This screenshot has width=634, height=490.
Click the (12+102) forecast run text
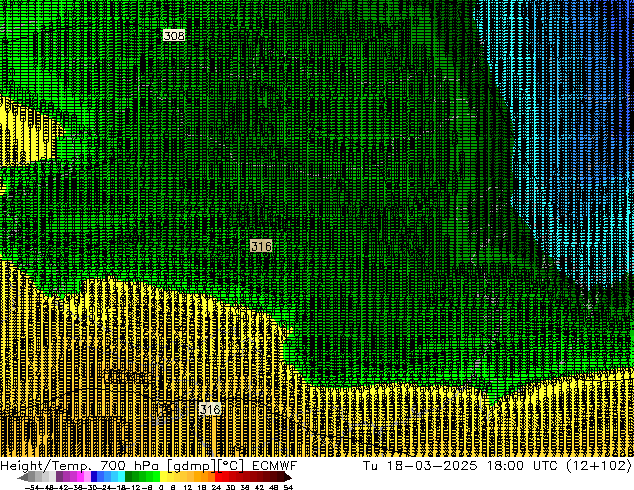[x=600, y=466]
